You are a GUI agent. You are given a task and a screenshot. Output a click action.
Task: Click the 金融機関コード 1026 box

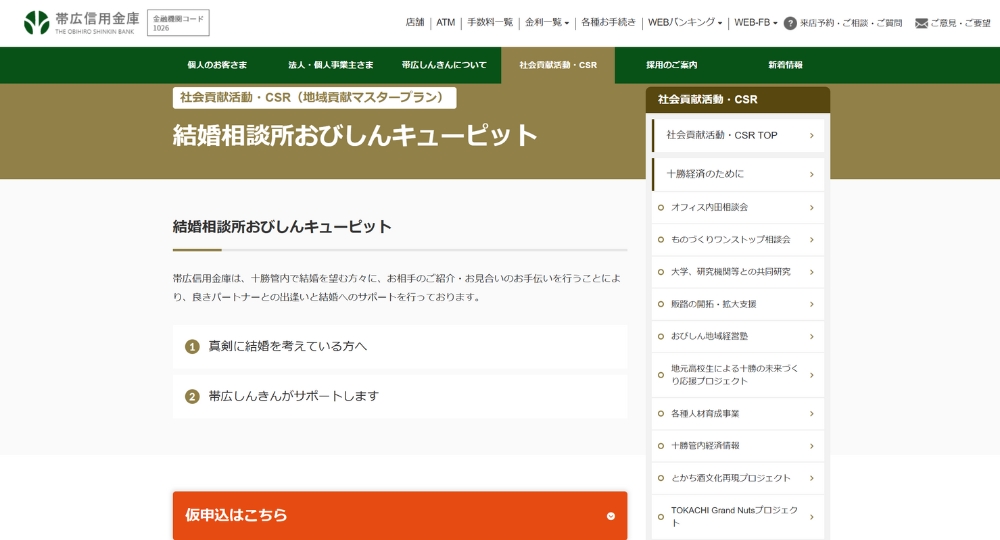pyautogui.click(x=178, y=23)
